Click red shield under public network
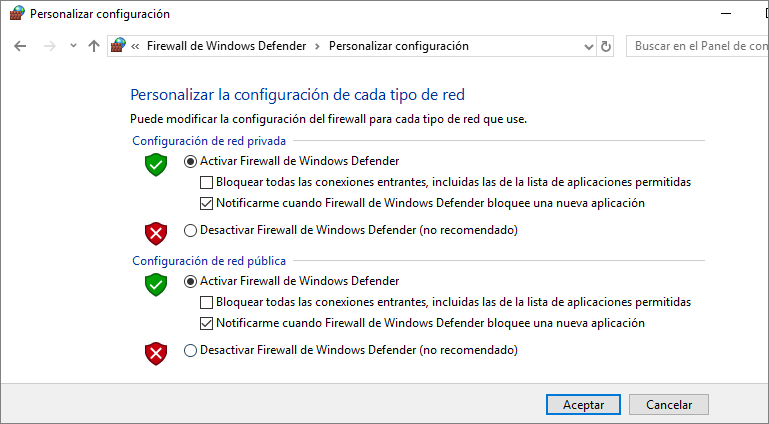The height and width of the screenshot is (424, 769). pos(156,354)
